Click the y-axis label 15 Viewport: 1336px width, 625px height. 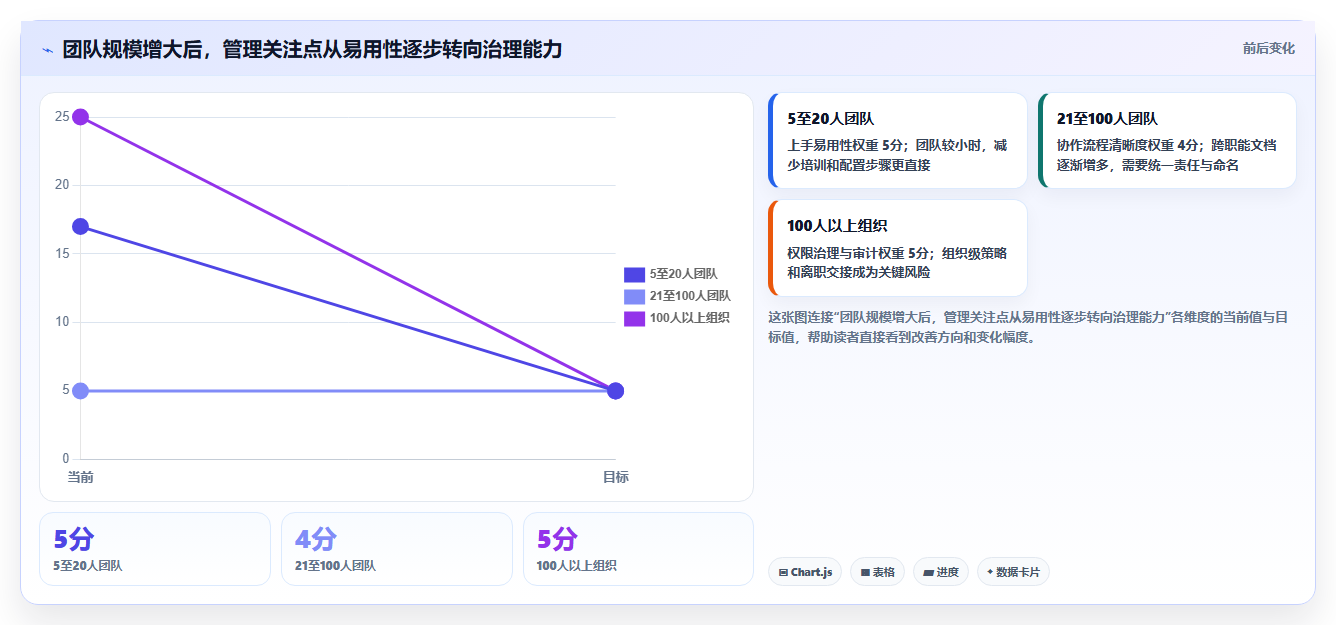pos(62,254)
